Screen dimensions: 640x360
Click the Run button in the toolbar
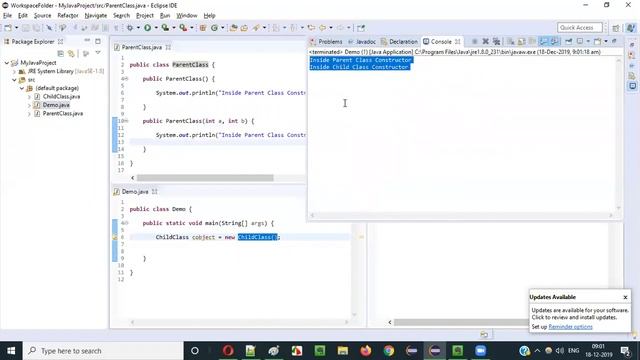(147, 28)
